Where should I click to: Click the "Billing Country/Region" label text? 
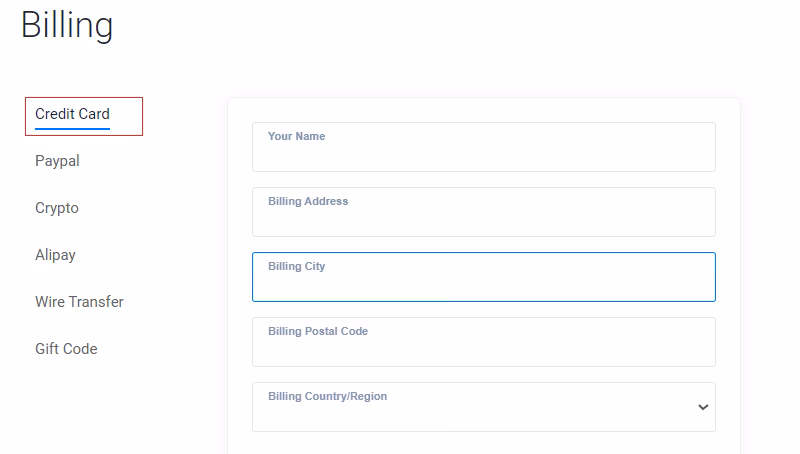pos(327,396)
